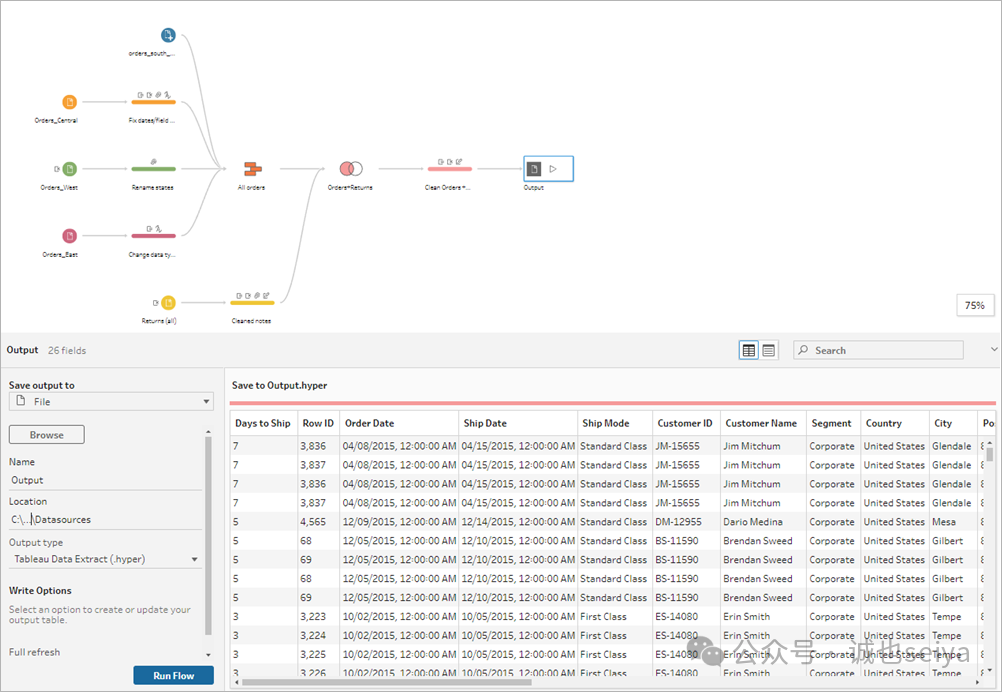Click the Customer ID column header

pos(686,423)
